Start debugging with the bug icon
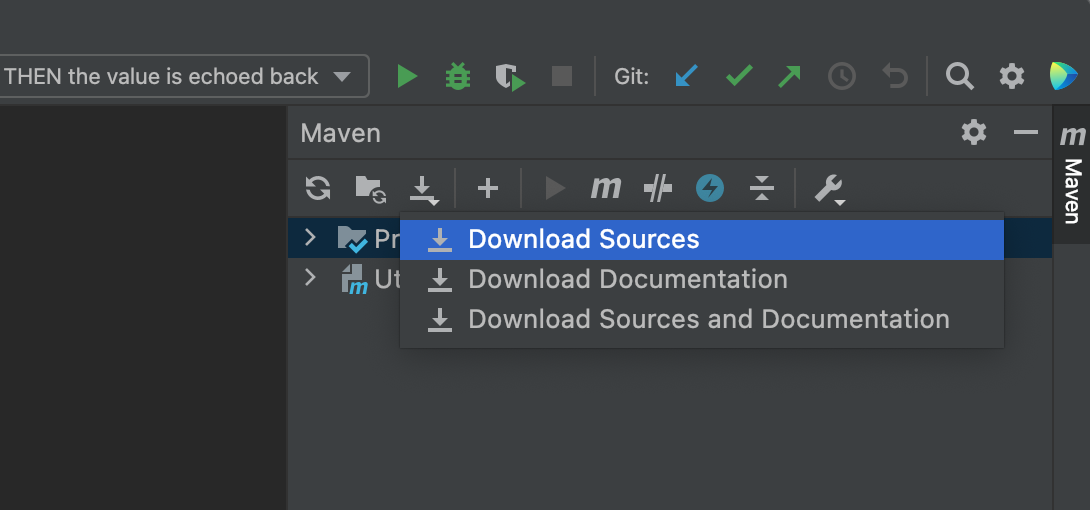This screenshot has width=1090, height=510. click(x=458, y=76)
